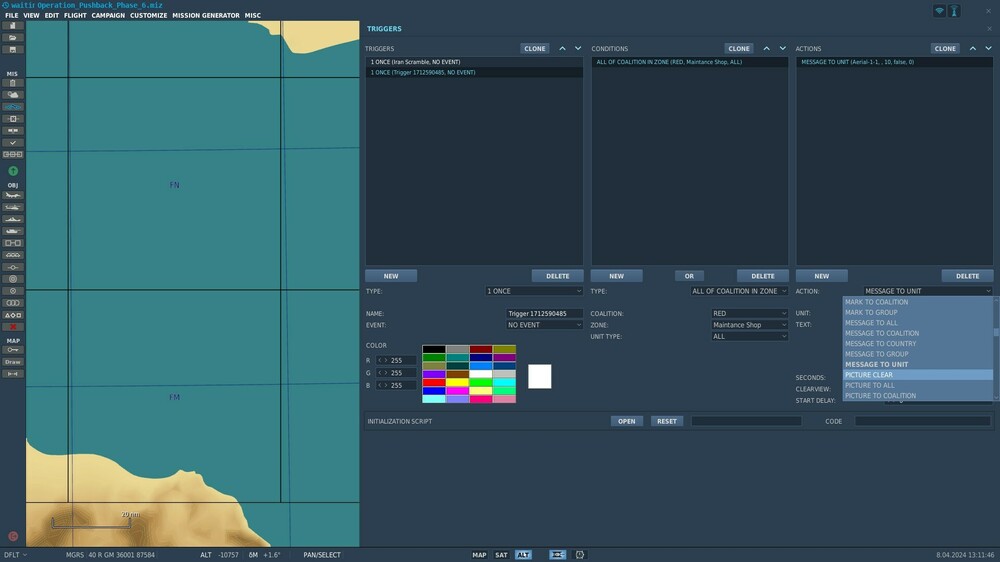Move trigger down with the arrow
Viewport: 1000px width, 562px height.
[x=578, y=48]
